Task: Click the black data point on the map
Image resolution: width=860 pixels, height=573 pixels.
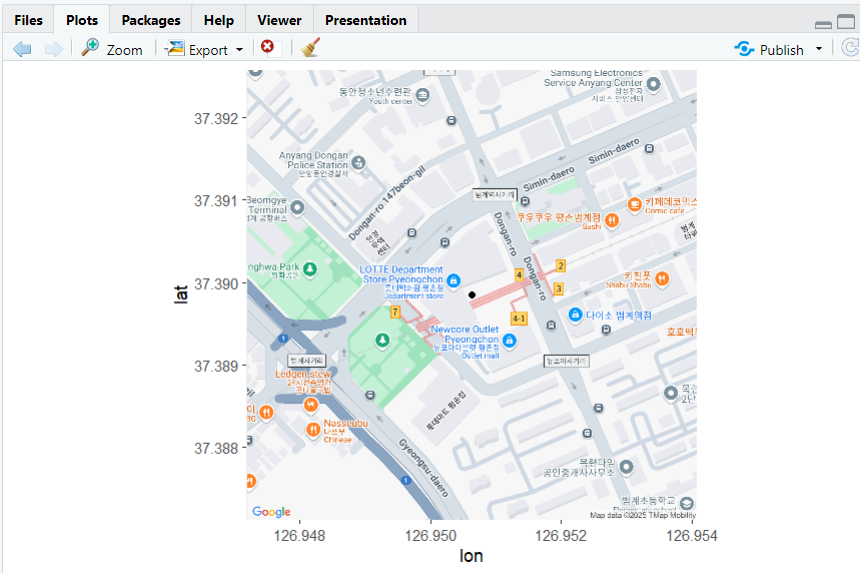Action: (x=472, y=295)
